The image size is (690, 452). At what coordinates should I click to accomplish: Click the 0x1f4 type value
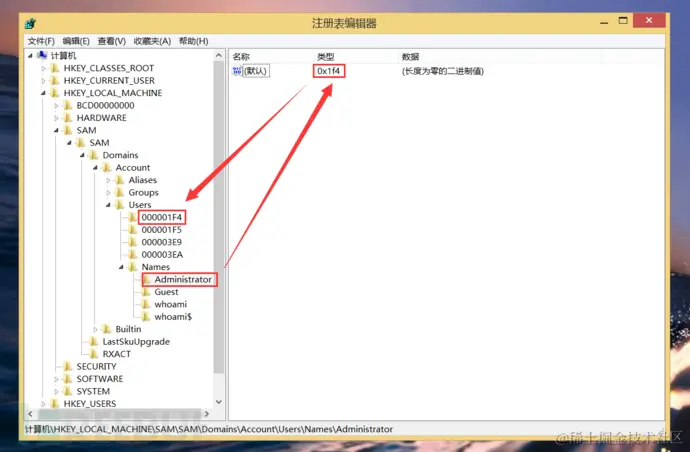point(329,71)
